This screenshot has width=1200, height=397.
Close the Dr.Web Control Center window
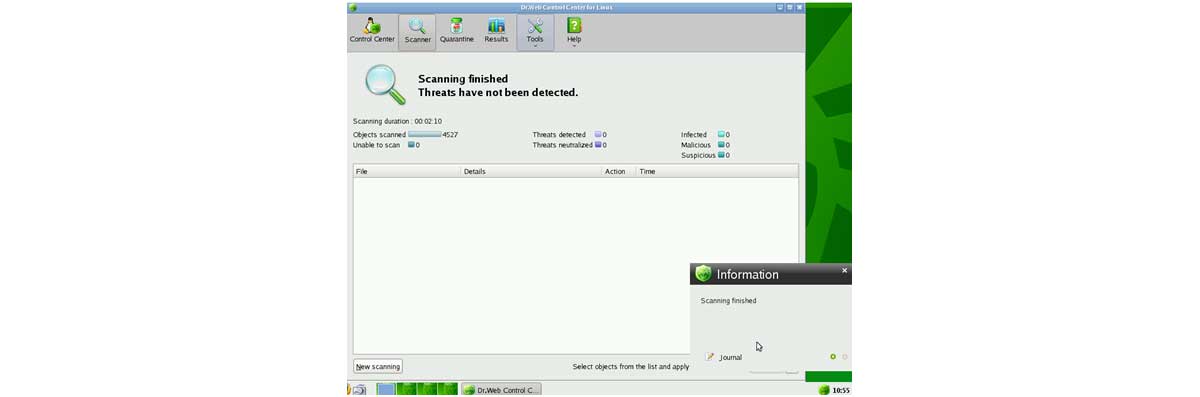click(800, 6)
